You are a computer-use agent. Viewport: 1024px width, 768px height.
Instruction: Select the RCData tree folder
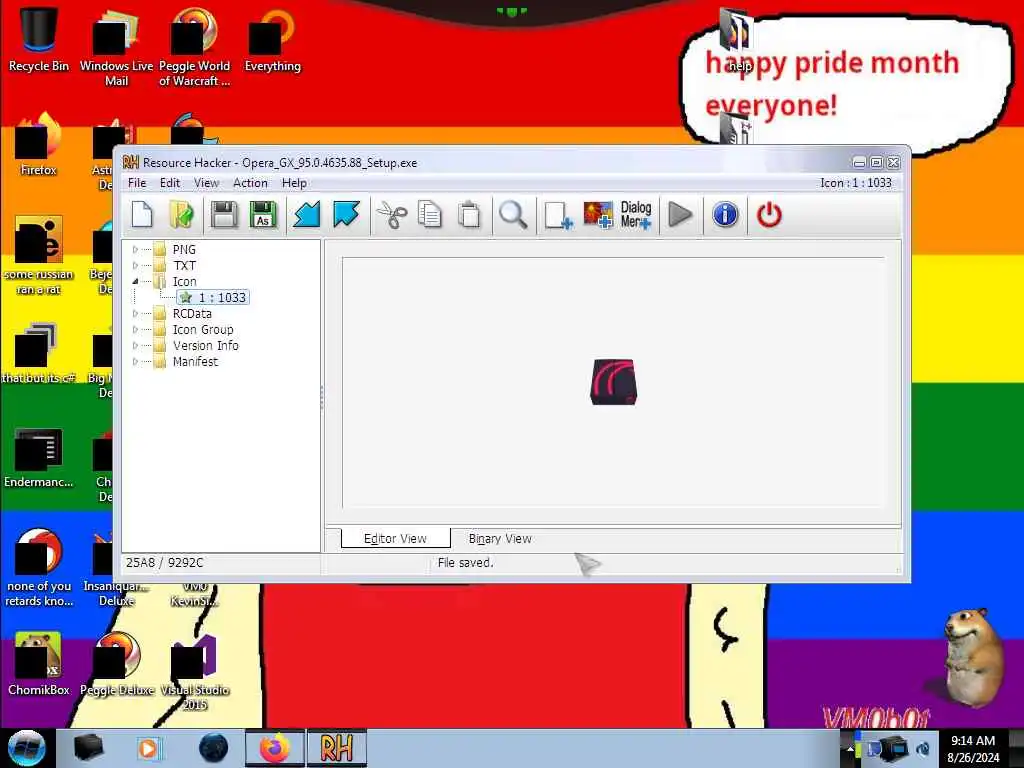(x=192, y=313)
